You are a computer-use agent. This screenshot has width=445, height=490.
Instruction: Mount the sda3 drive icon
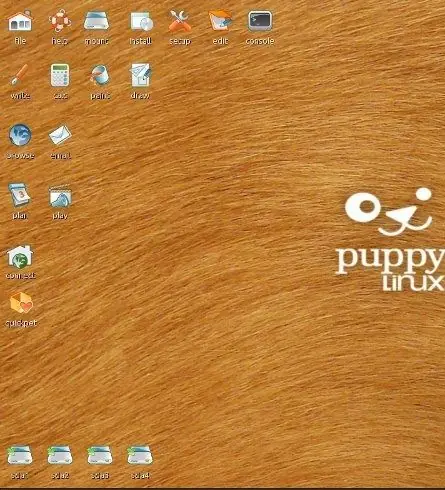coord(100,455)
